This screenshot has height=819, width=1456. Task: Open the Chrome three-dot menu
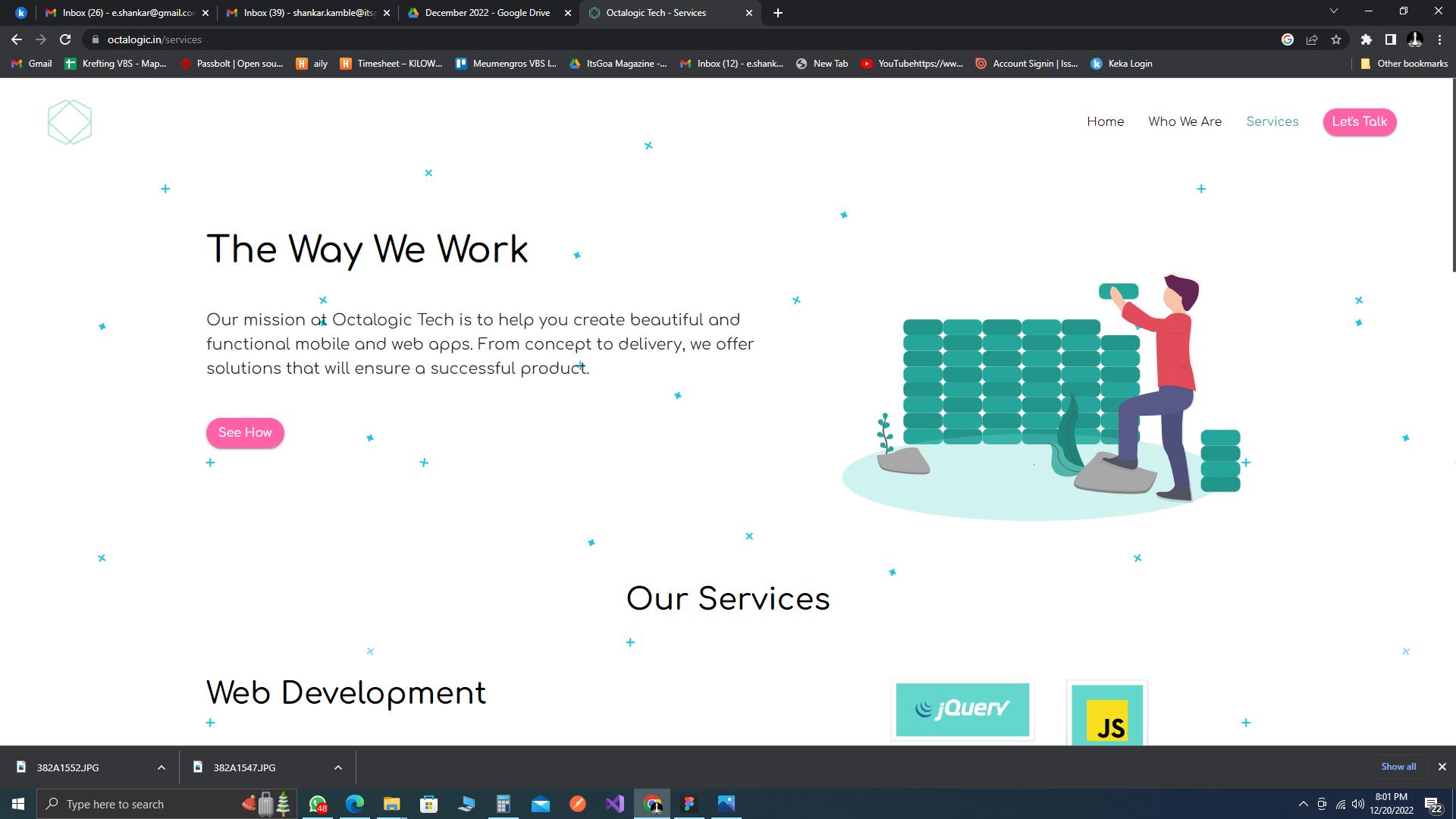[1439, 39]
